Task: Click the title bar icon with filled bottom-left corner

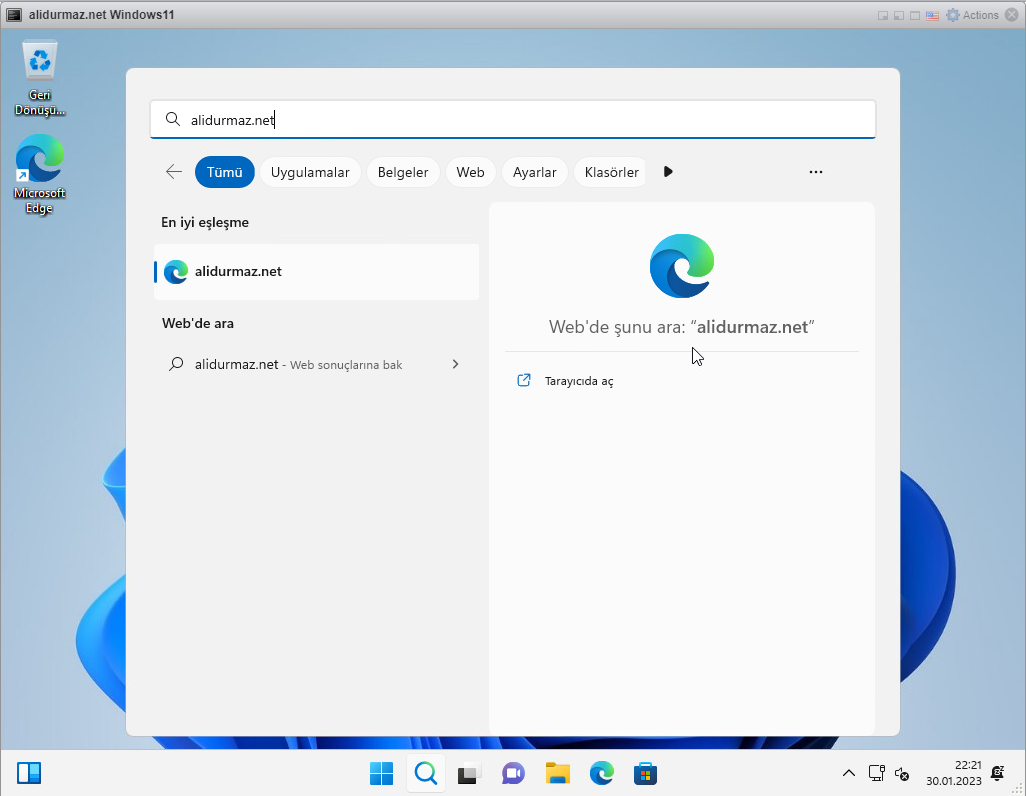Action: pos(899,15)
